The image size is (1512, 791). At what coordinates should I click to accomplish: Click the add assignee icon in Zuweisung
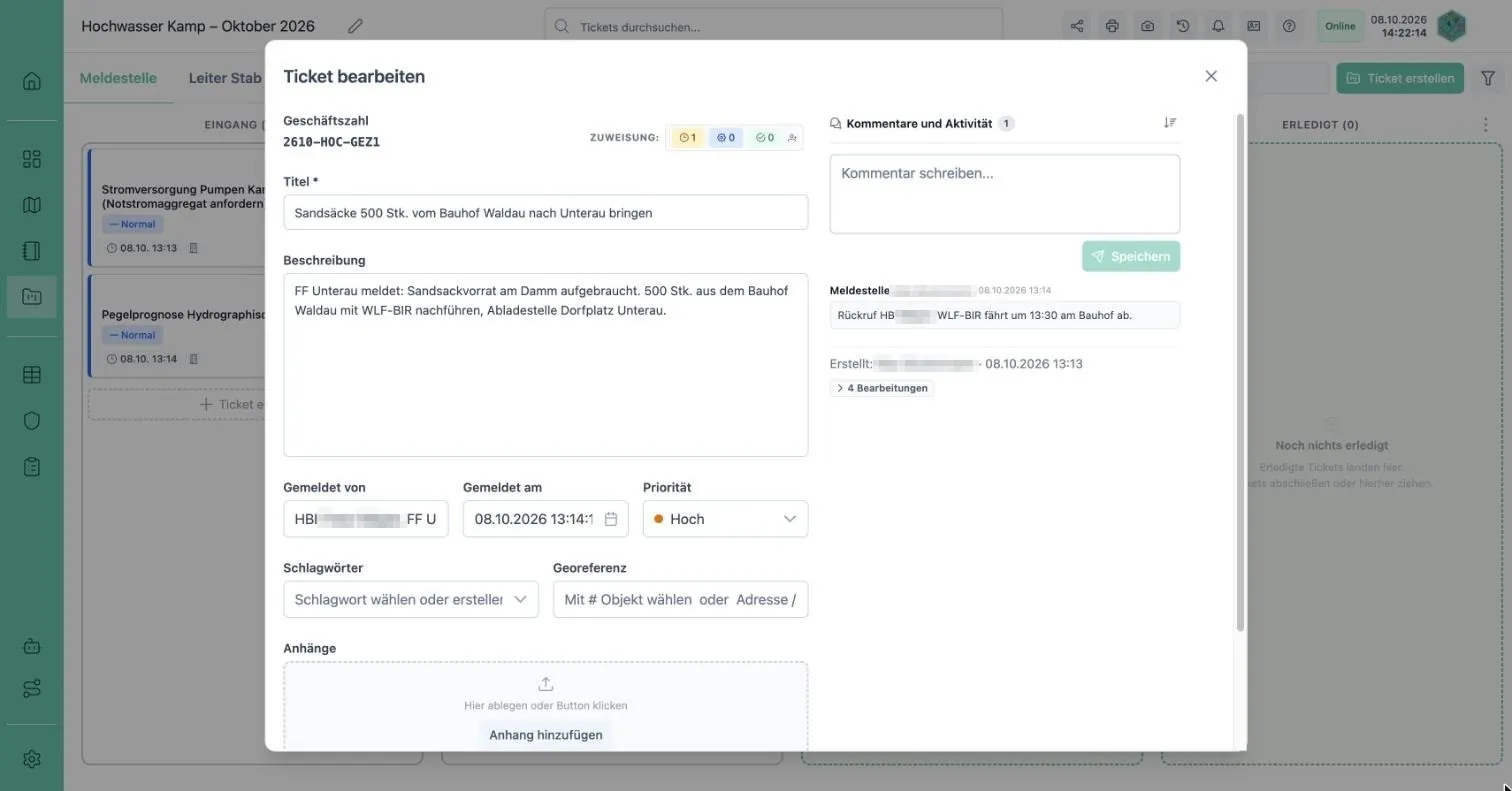click(792, 138)
